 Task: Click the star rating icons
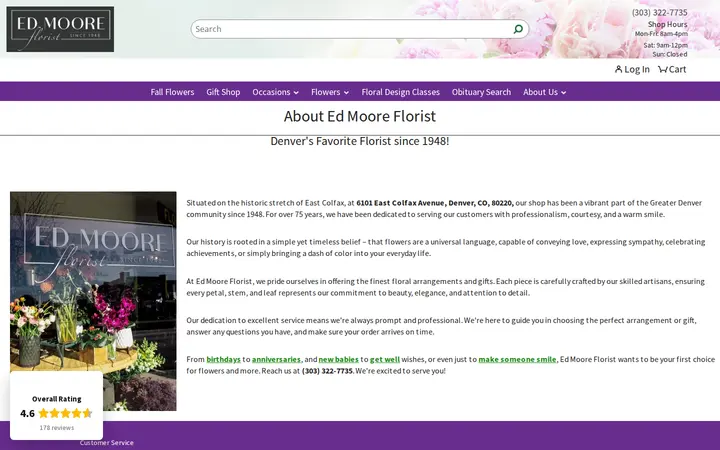66,413
